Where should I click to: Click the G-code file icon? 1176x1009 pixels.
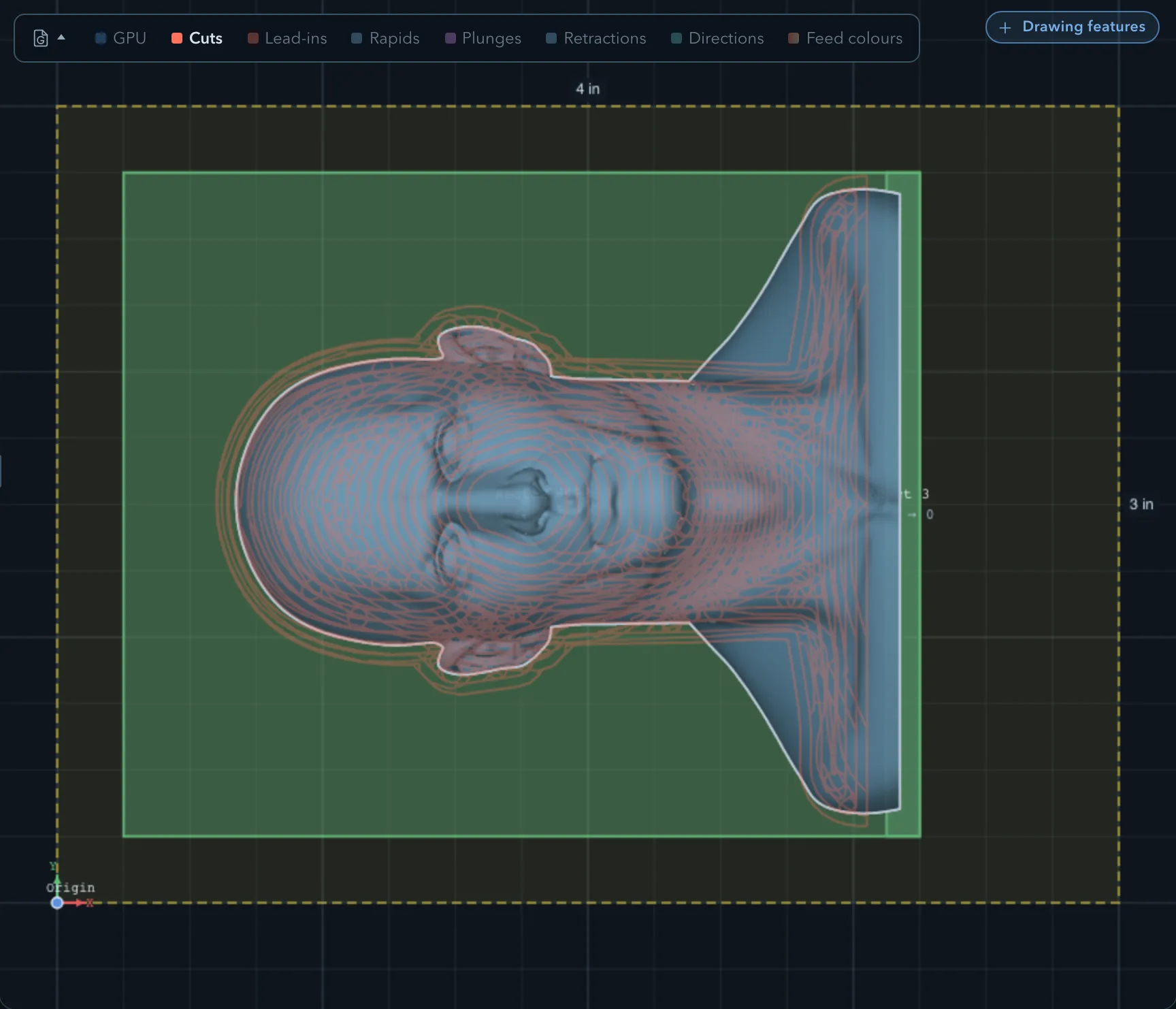point(41,38)
